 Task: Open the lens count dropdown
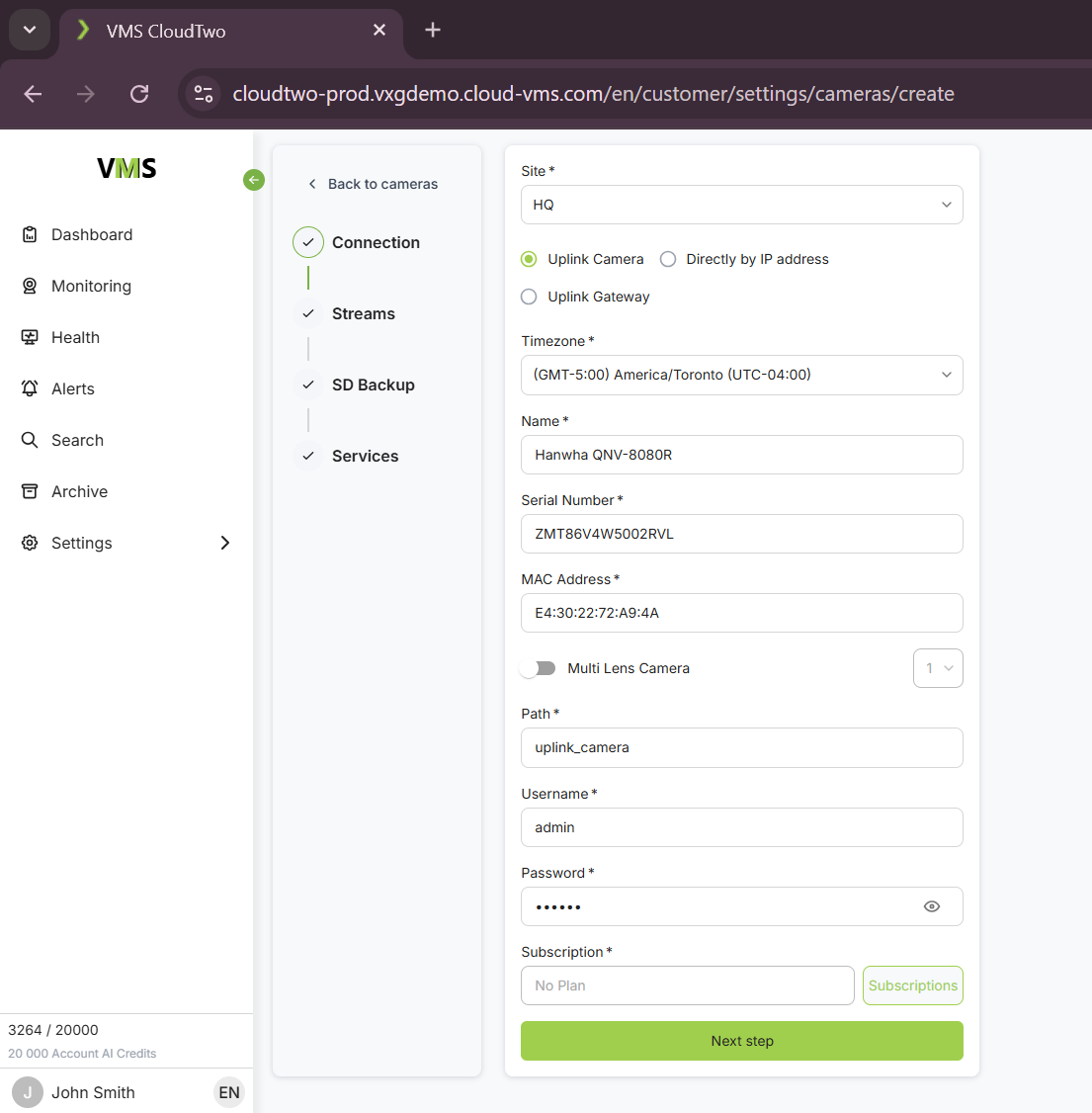pyautogui.click(x=937, y=668)
